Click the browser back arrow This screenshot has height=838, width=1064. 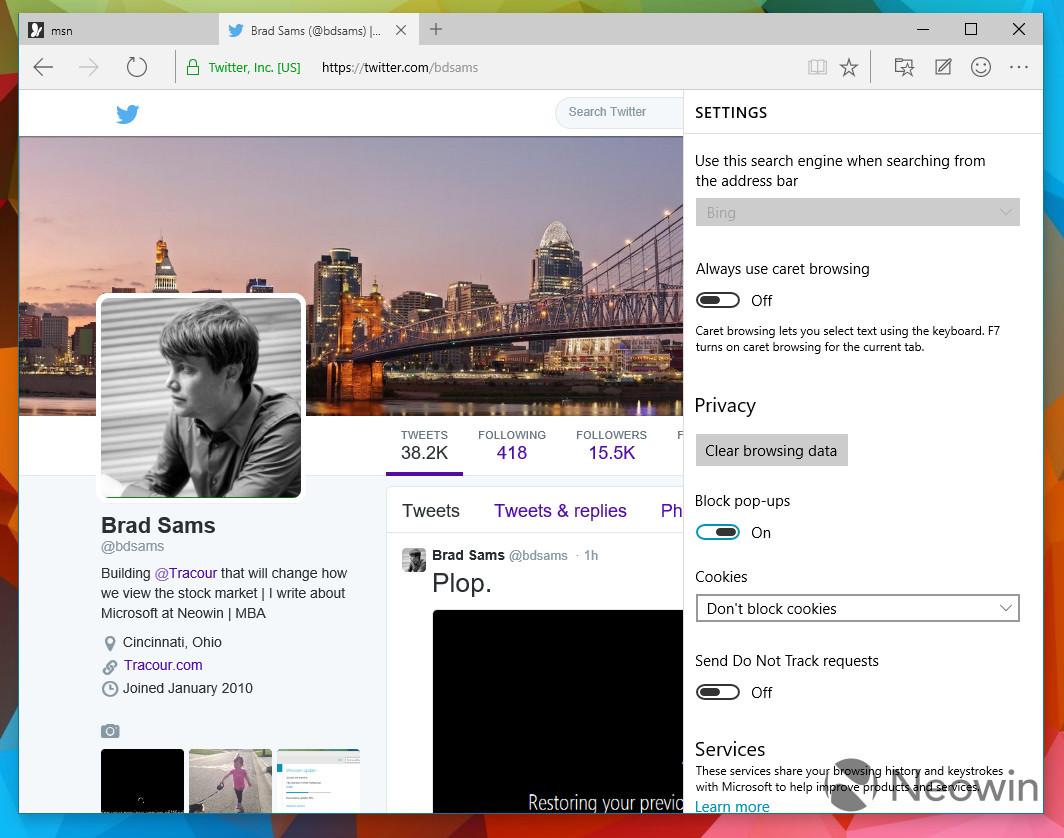pos(43,67)
